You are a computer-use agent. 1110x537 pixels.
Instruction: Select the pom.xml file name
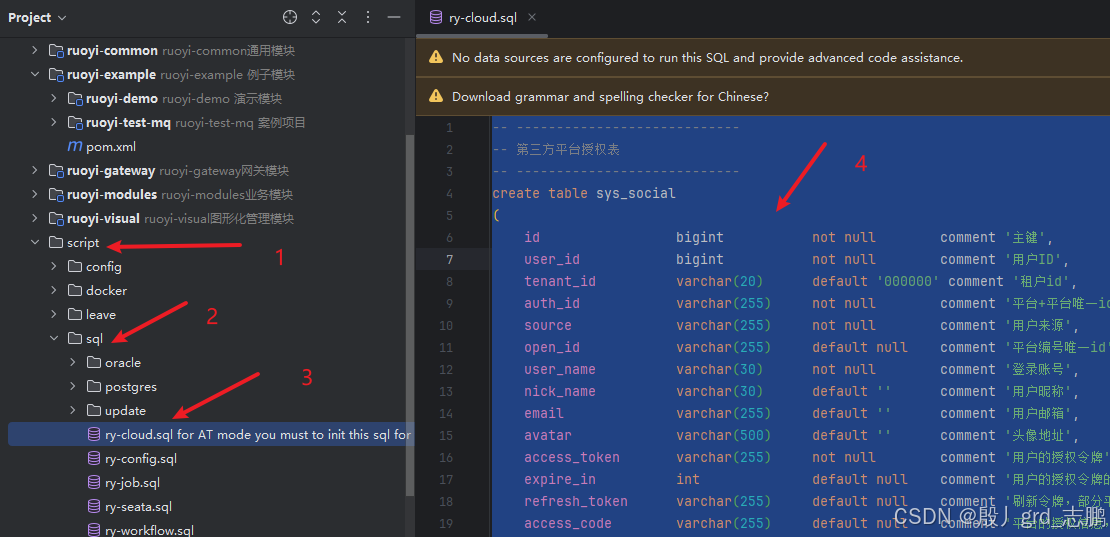click(111, 147)
